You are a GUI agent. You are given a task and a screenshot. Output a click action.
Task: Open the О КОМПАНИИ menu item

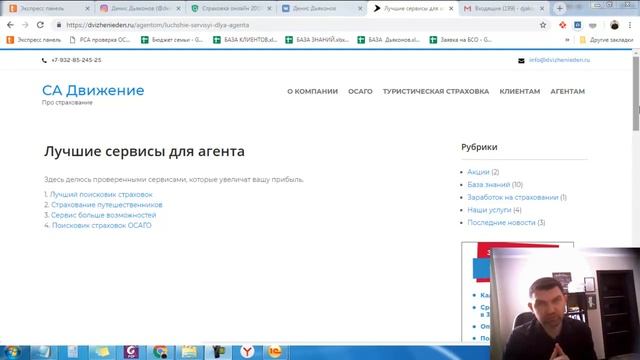coord(312,91)
